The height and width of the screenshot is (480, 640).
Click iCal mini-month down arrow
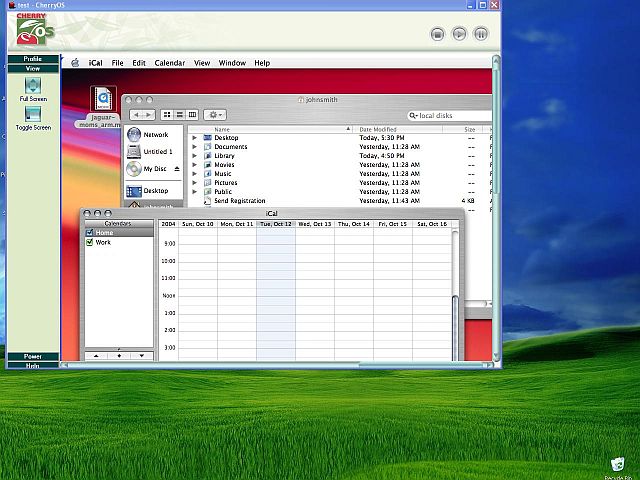(142, 356)
